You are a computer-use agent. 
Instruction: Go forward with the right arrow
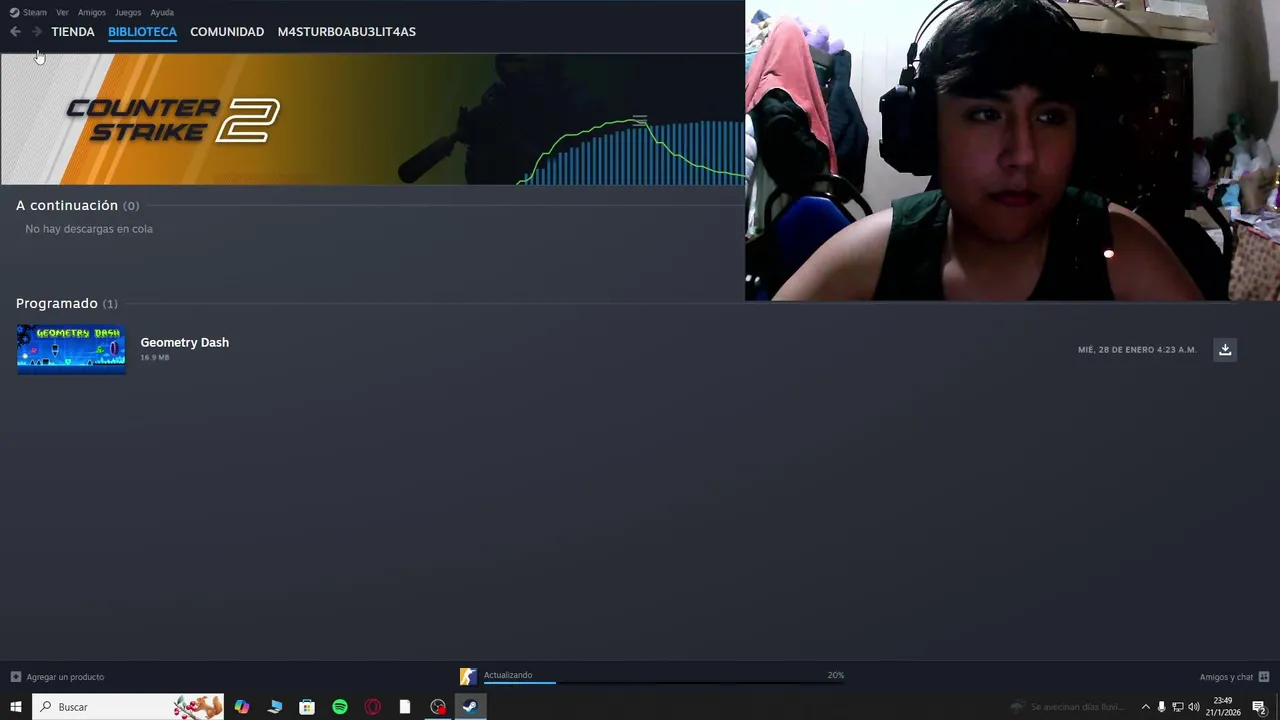[37, 32]
